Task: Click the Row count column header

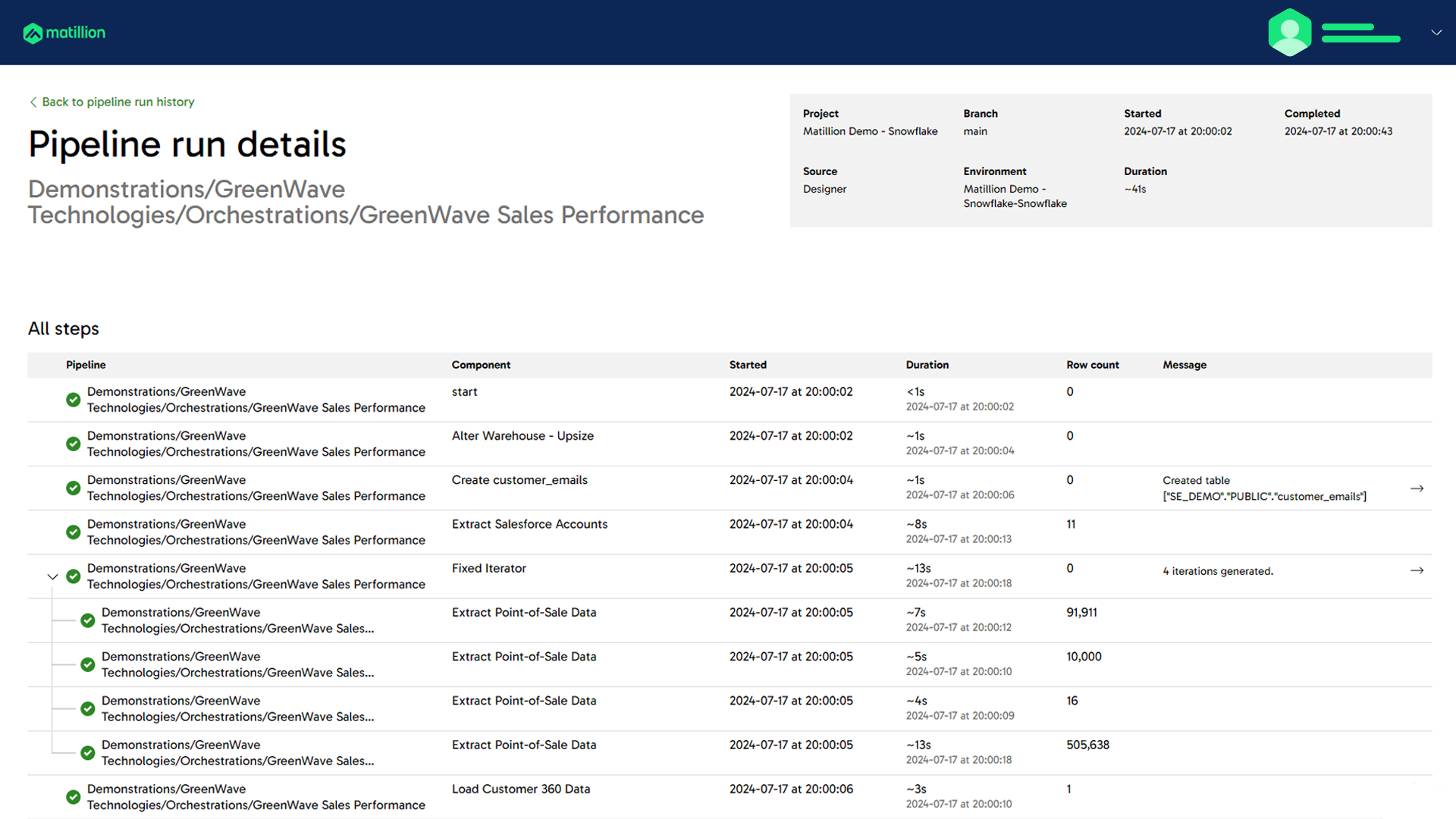Action: point(1092,365)
